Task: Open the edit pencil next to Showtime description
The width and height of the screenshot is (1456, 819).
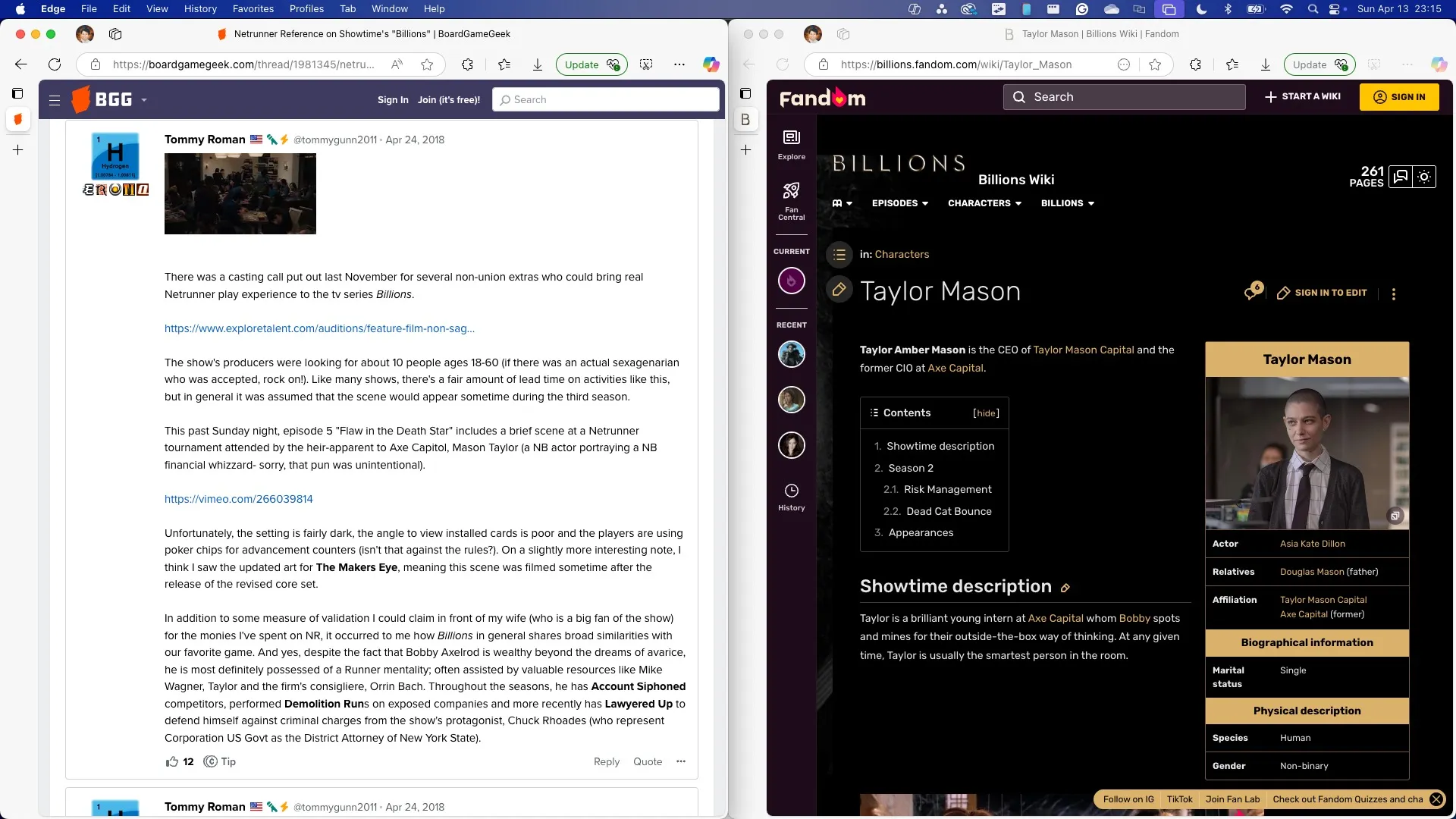Action: 1066,588
